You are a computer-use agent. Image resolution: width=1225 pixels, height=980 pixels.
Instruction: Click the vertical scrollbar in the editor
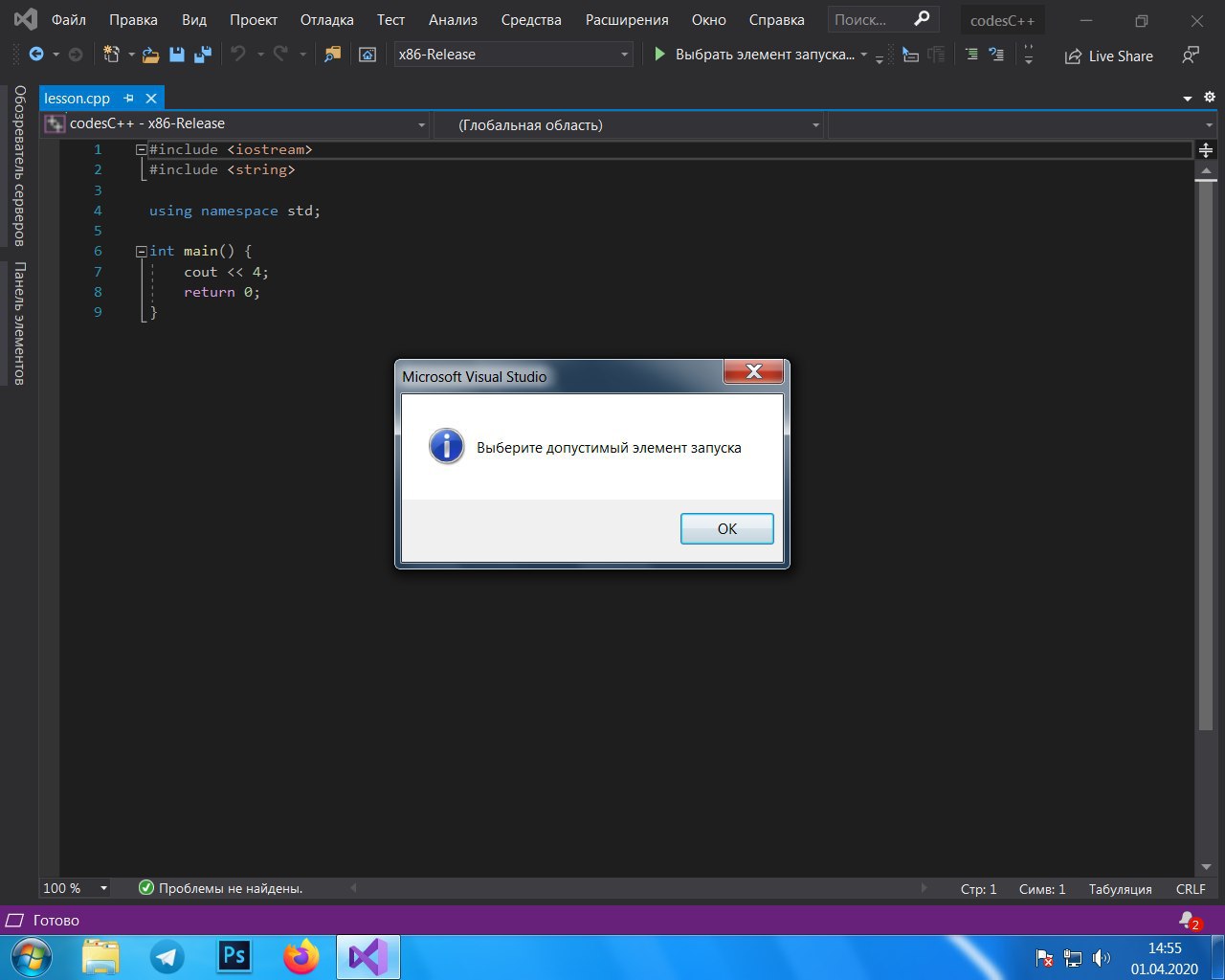[x=1206, y=457]
